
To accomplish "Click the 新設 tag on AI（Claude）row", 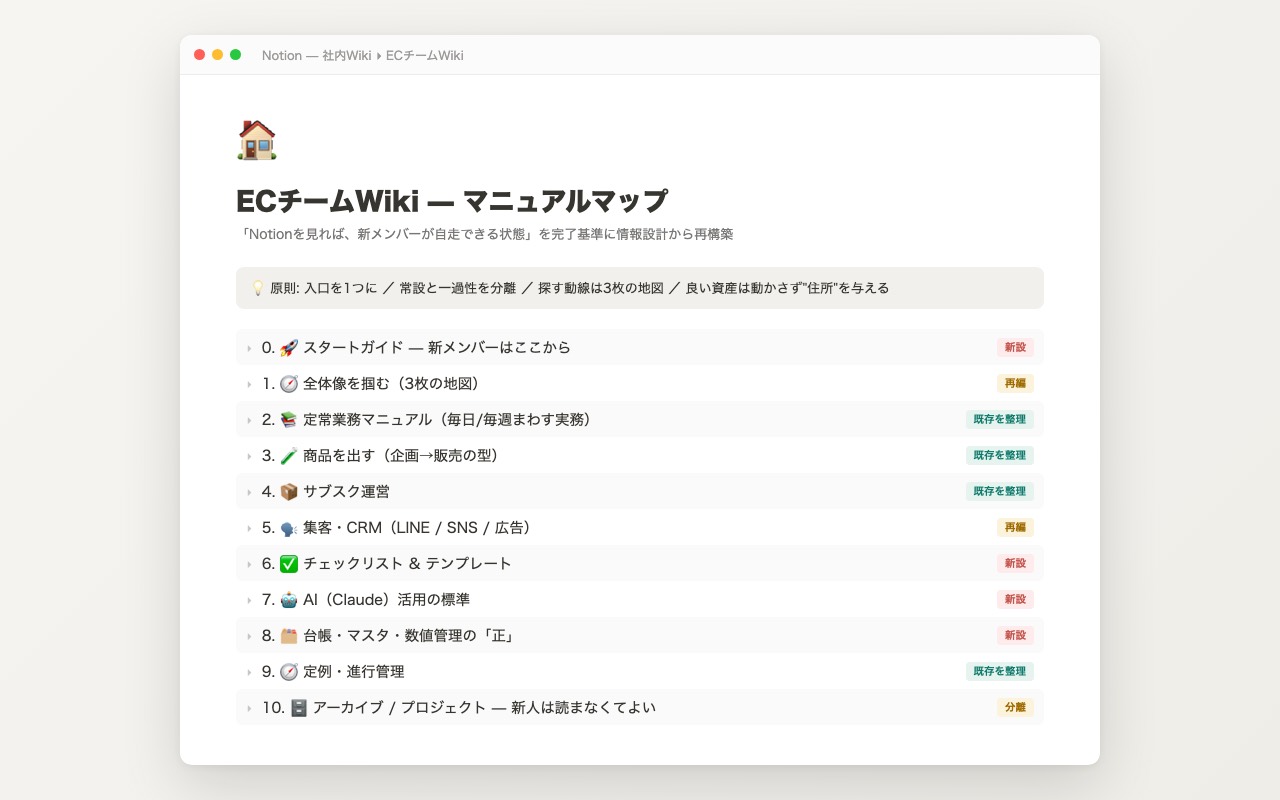I will (1015, 600).
